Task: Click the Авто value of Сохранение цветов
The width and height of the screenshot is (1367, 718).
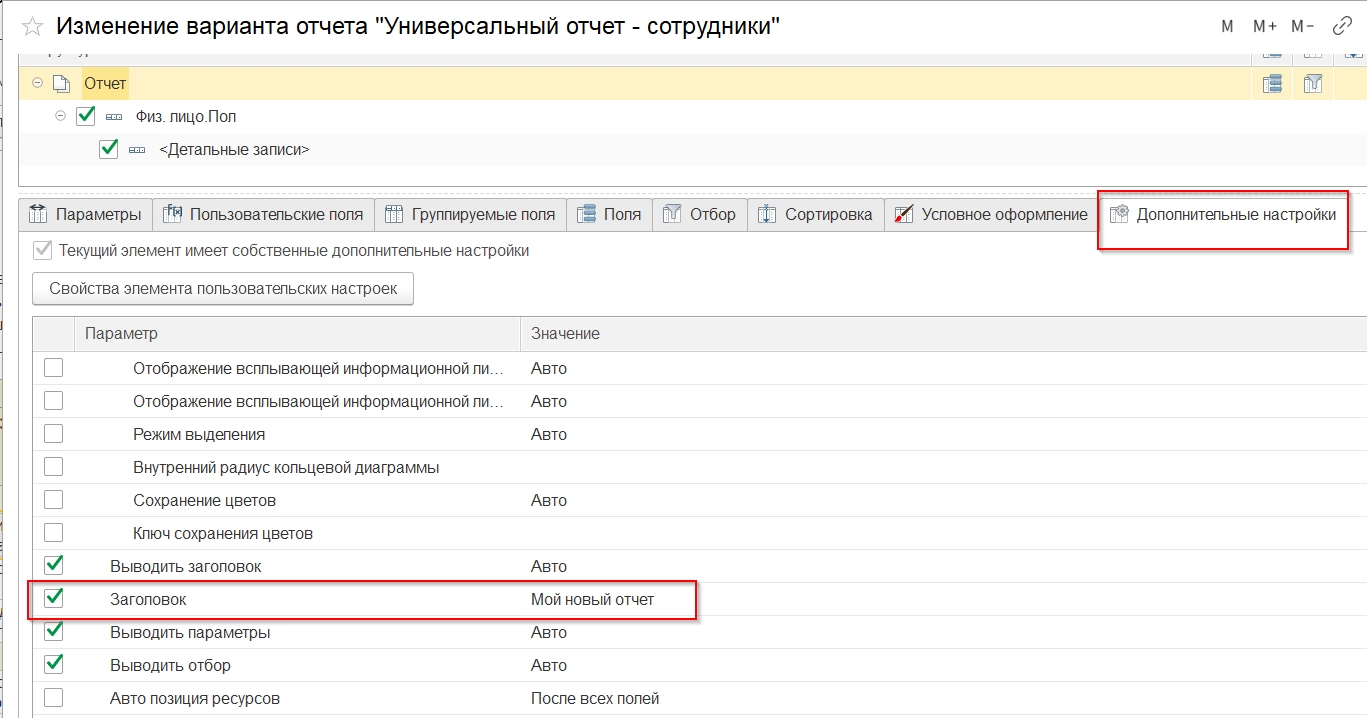Action: coord(549,500)
